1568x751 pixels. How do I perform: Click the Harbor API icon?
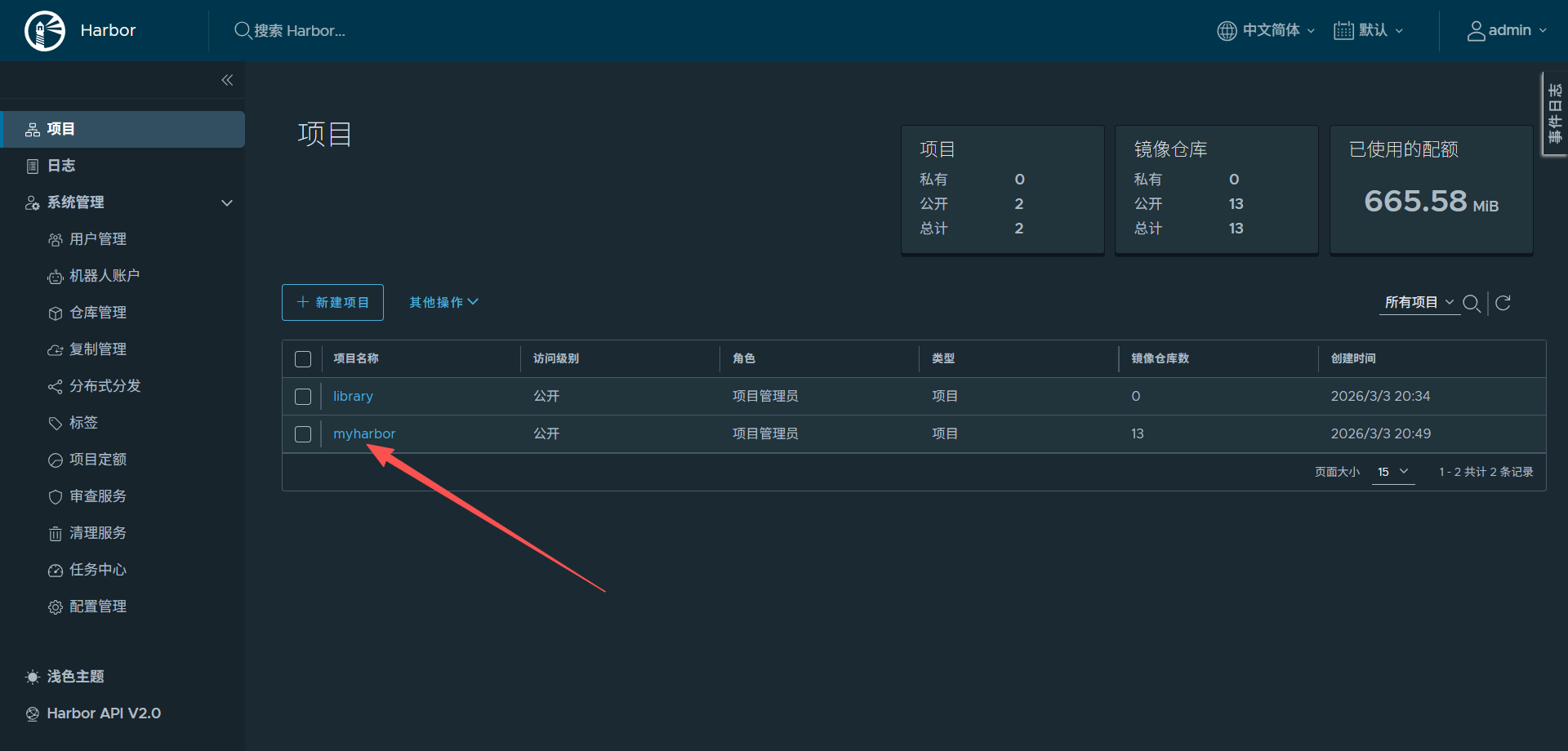point(33,713)
